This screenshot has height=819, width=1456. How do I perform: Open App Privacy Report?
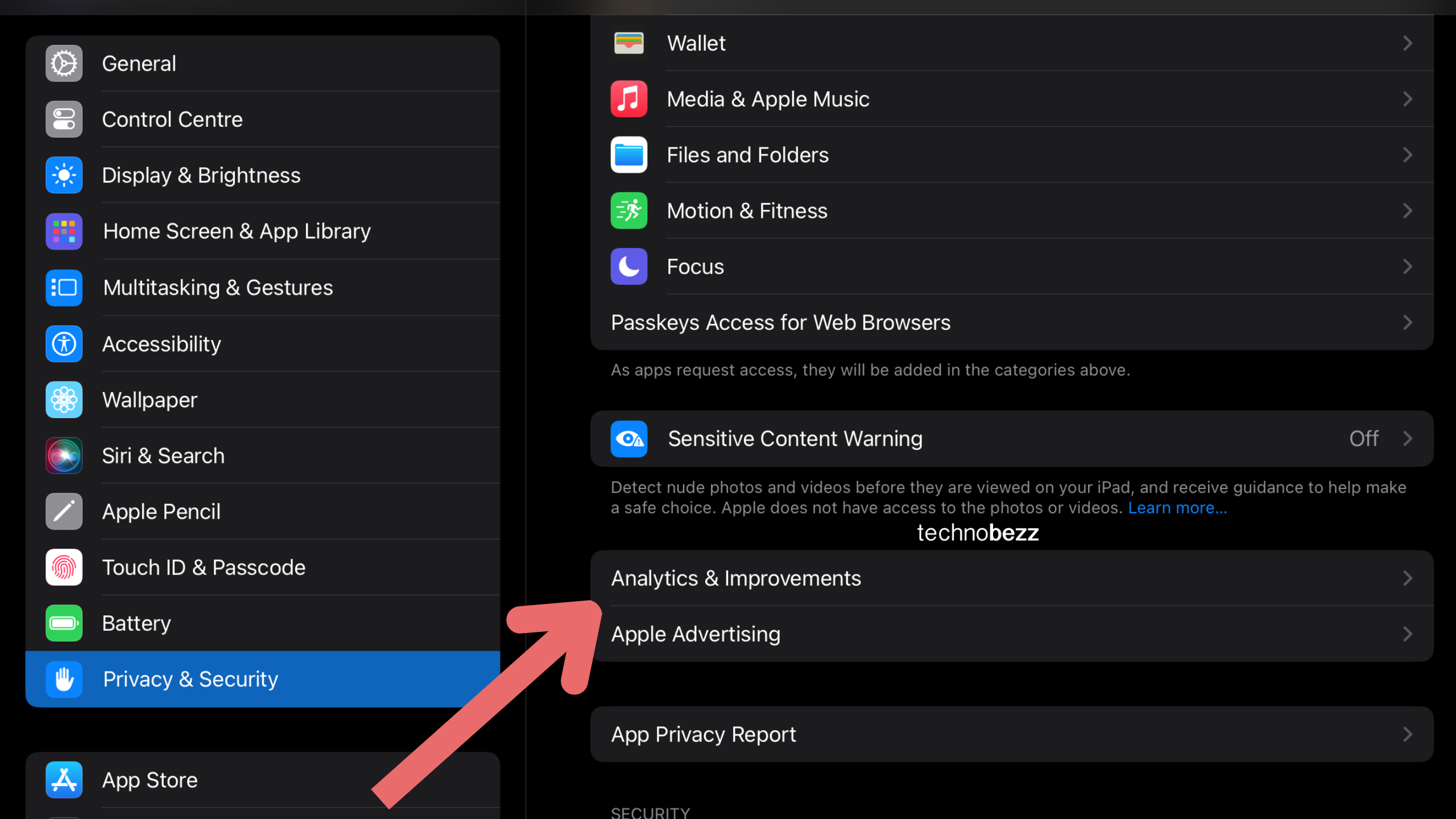click(x=1012, y=734)
